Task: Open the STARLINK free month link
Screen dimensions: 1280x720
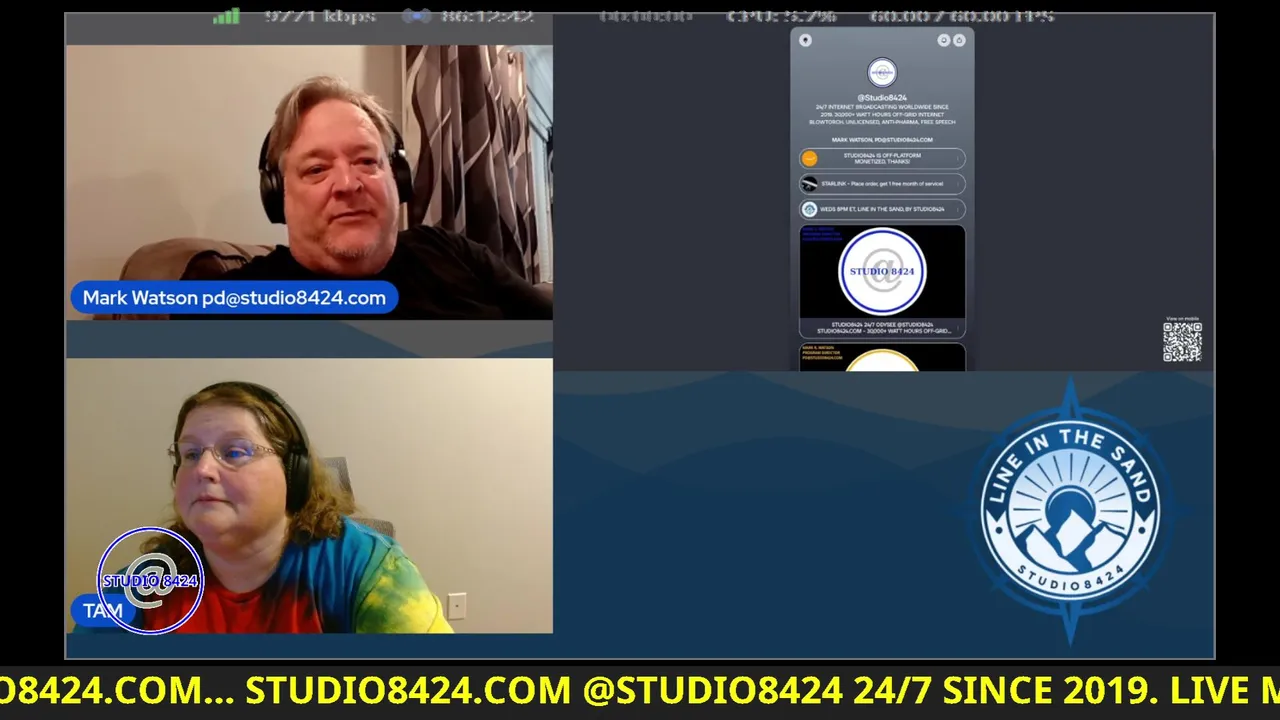Action: (882, 184)
